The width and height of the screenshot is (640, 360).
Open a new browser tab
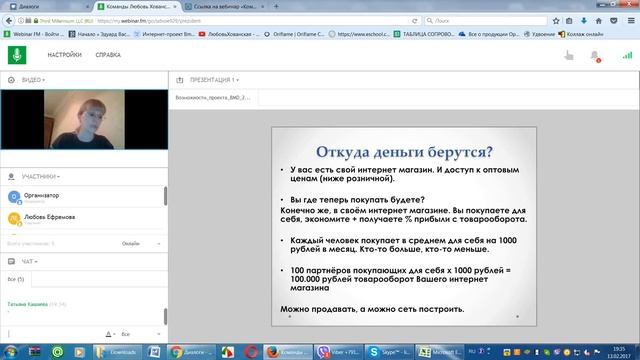pyautogui.click(x=276, y=7)
